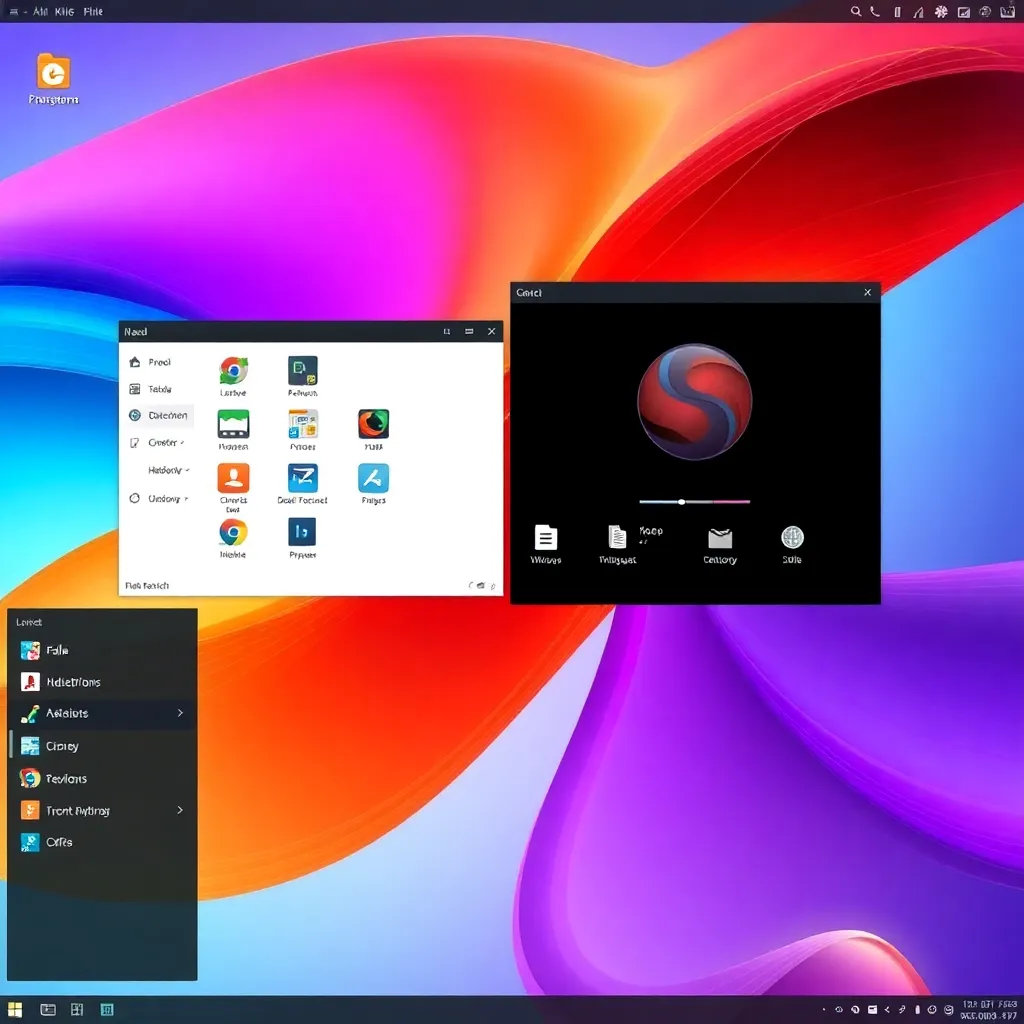Screen dimensions: 1024x1024
Task: Open the green chart app icon in the Naed window
Action: pyautogui.click(x=233, y=424)
